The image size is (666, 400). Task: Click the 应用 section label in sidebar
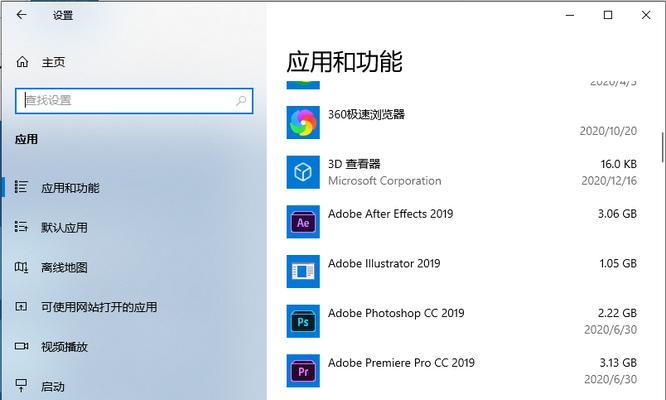point(26,139)
